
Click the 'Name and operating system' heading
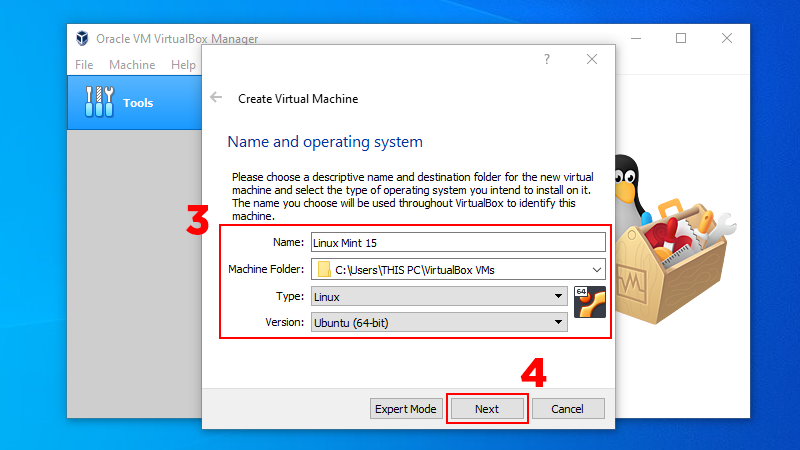click(325, 142)
